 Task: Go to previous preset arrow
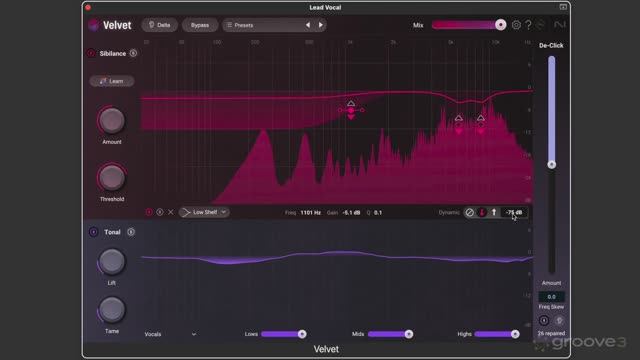click(x=308, y=25)
